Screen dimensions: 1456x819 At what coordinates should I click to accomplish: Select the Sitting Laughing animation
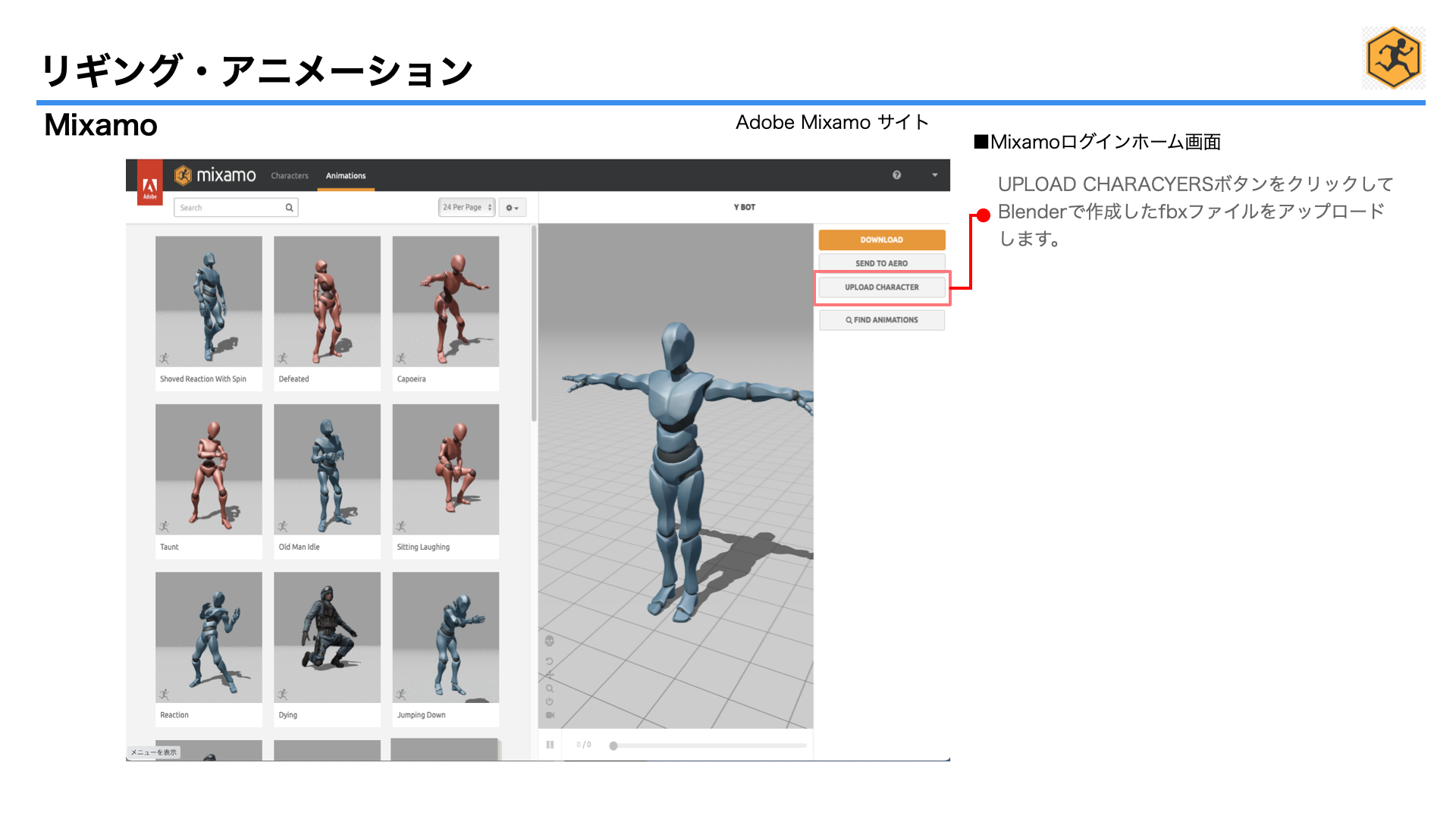[446, 482]
